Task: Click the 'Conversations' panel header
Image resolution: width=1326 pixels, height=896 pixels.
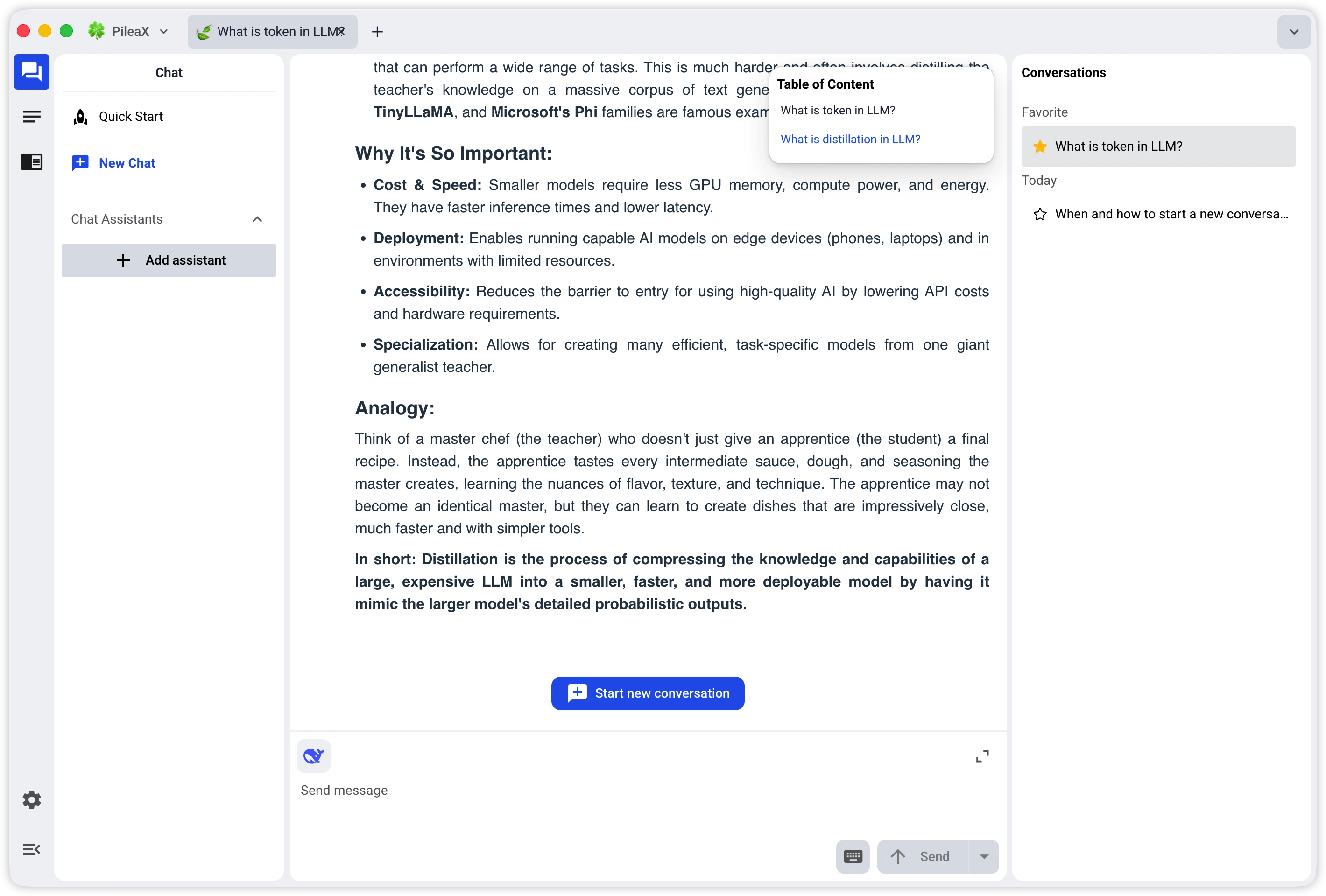Action: (1064, 73)
